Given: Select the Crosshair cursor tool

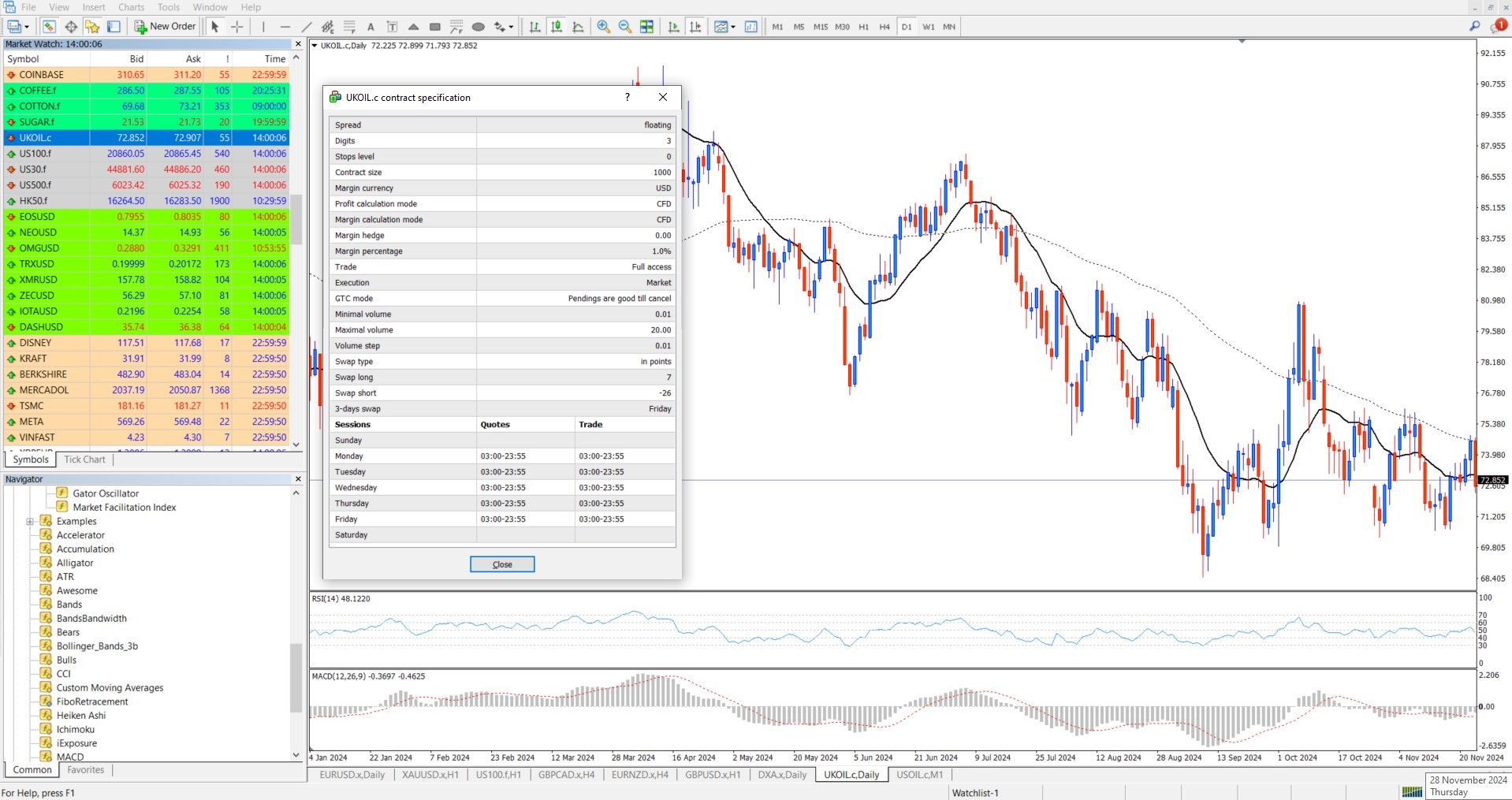Looking at the screenshot, I should (x=236, y=27).
